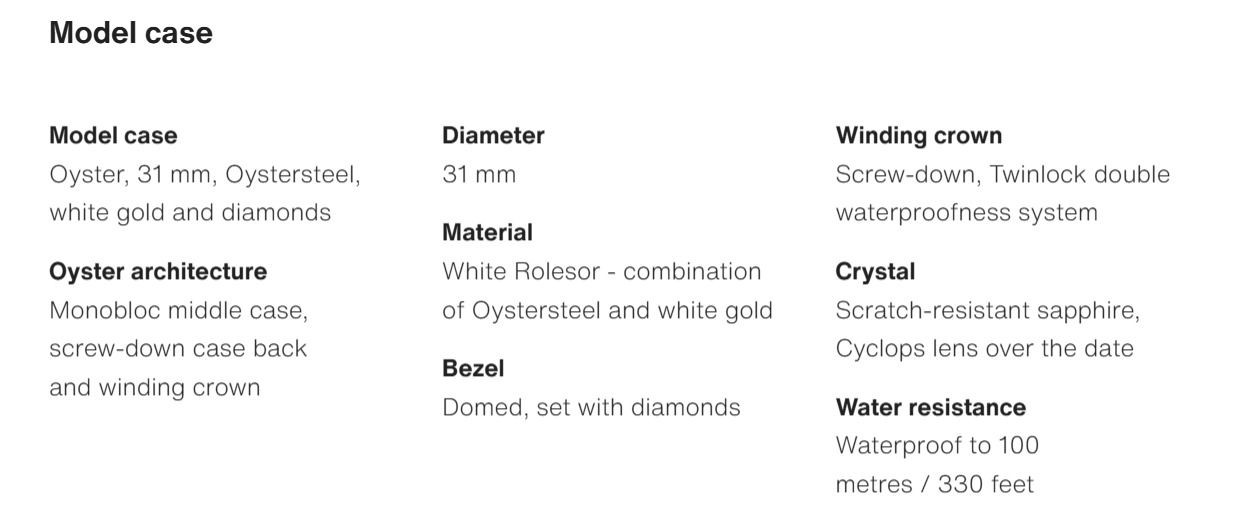
Task: Click the "Scratch-resistant sapphire," text line
Action: [x=987, y=310]
